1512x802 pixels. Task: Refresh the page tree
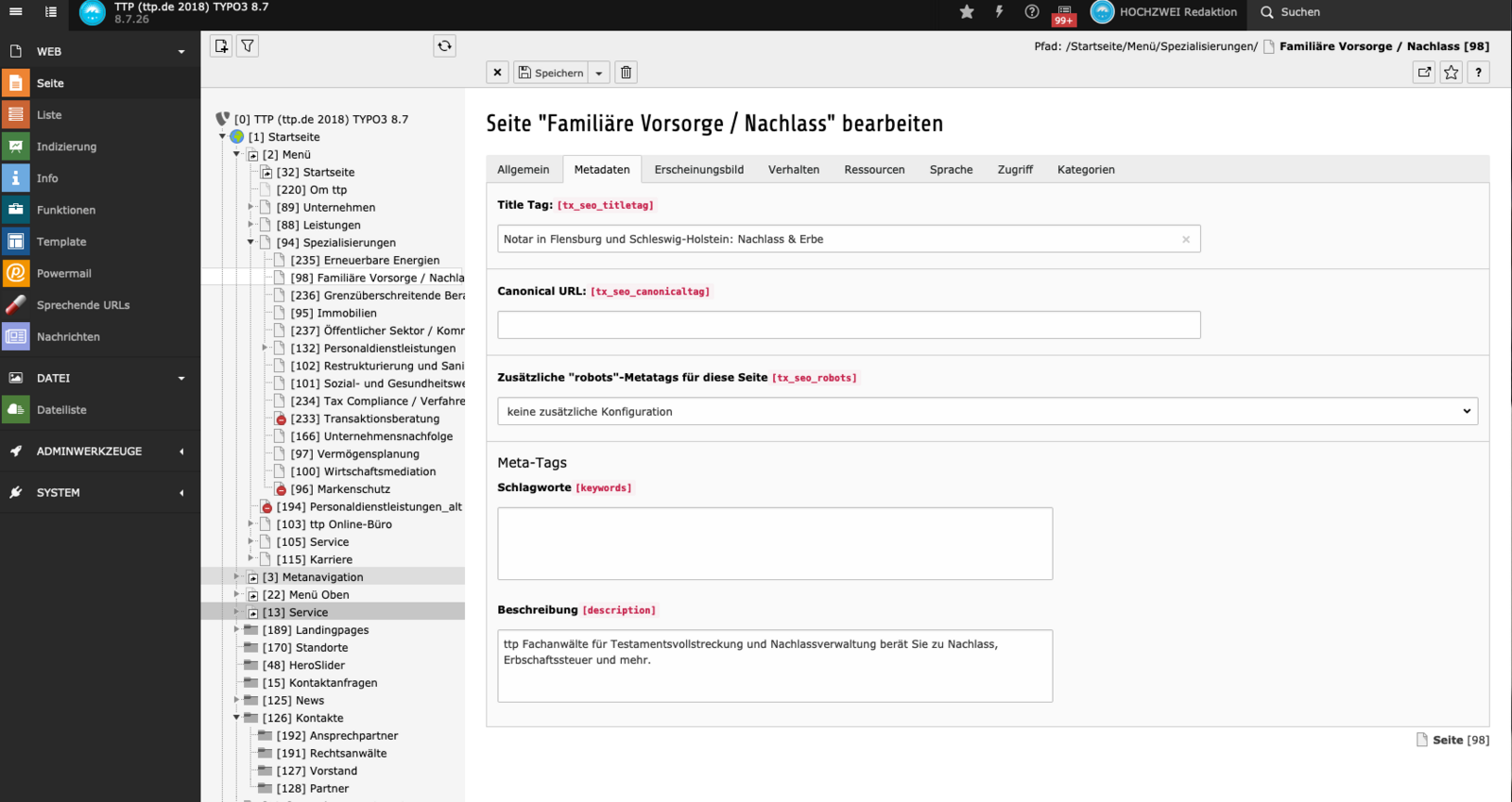[444, 45]
